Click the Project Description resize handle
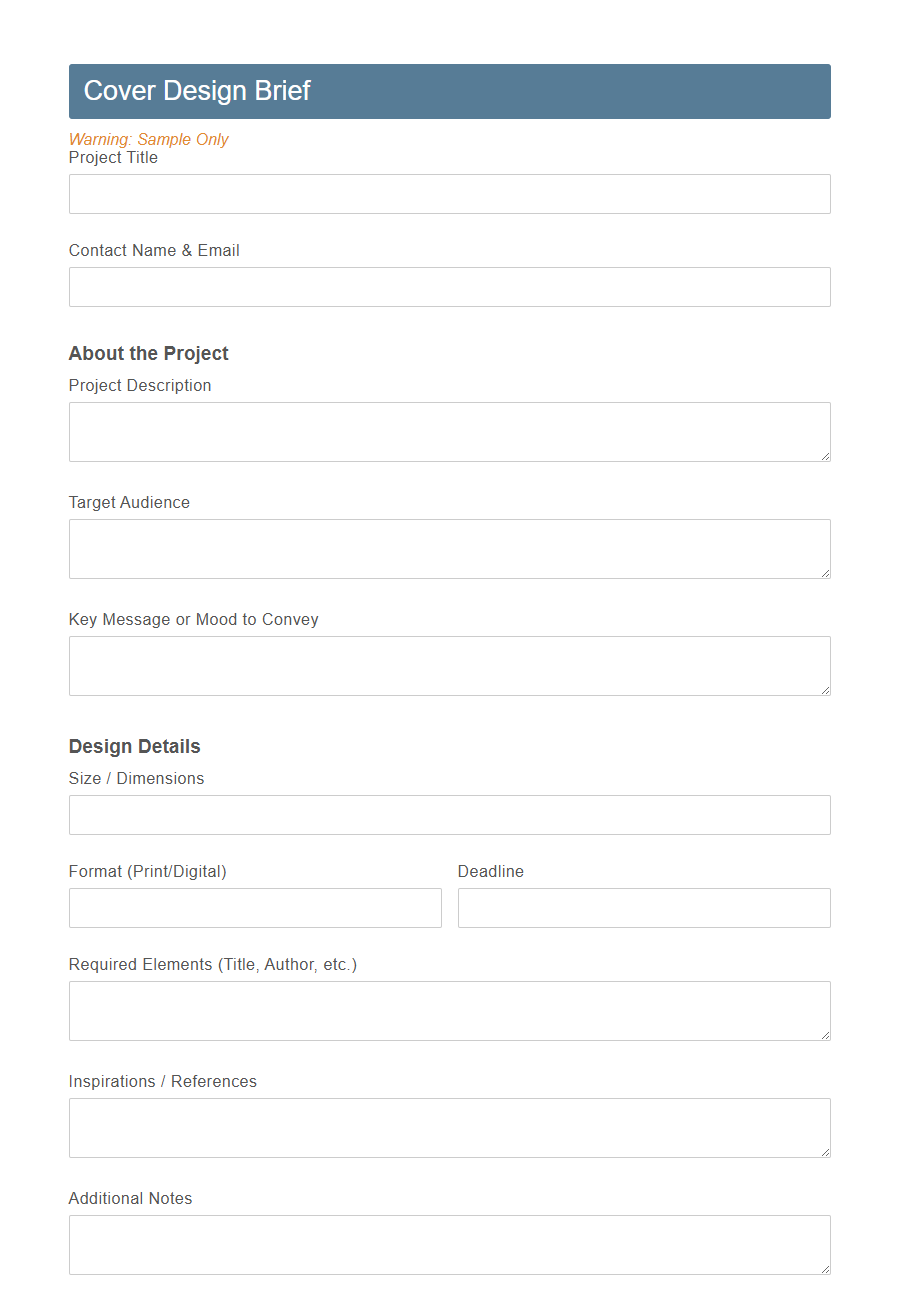The height and width of the screenshot is (1300, 900). (826, 457)
